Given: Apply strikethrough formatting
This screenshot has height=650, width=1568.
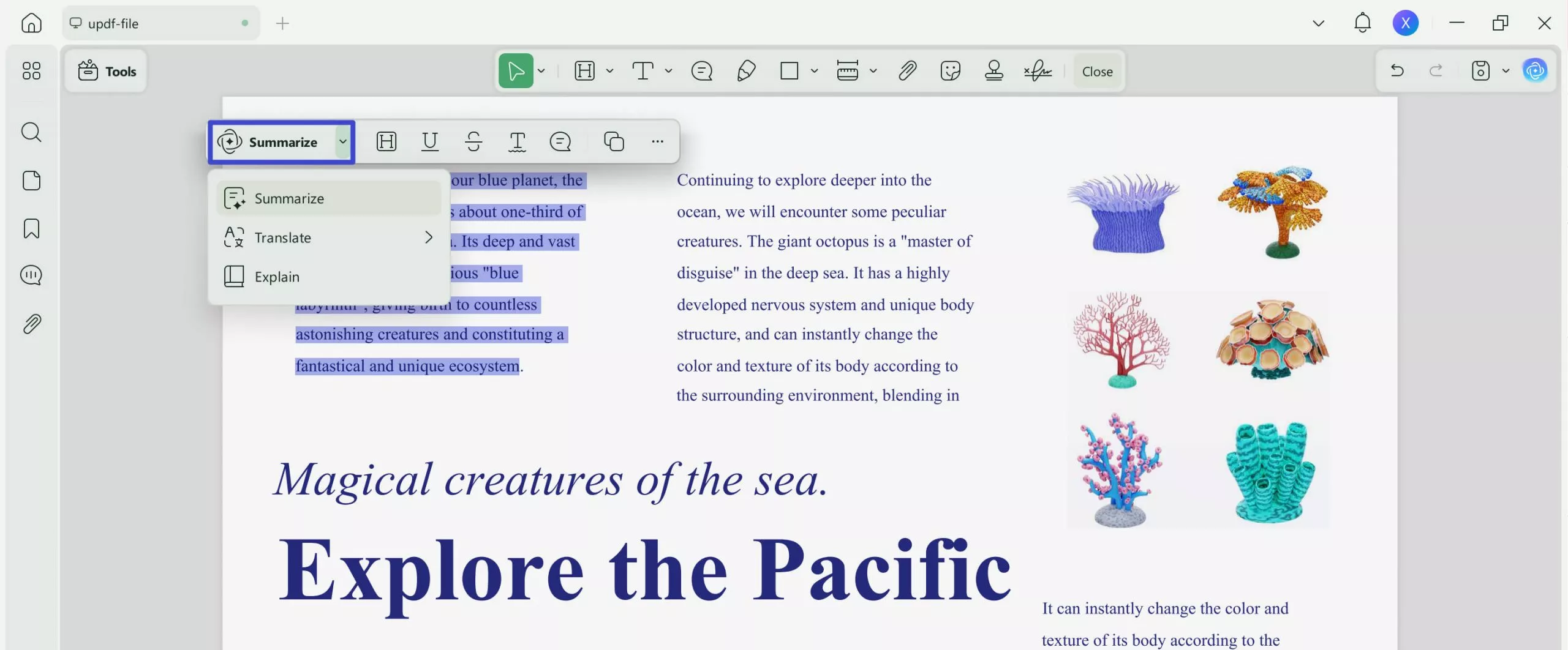Looking at the screenshot, I should [474, 141].
